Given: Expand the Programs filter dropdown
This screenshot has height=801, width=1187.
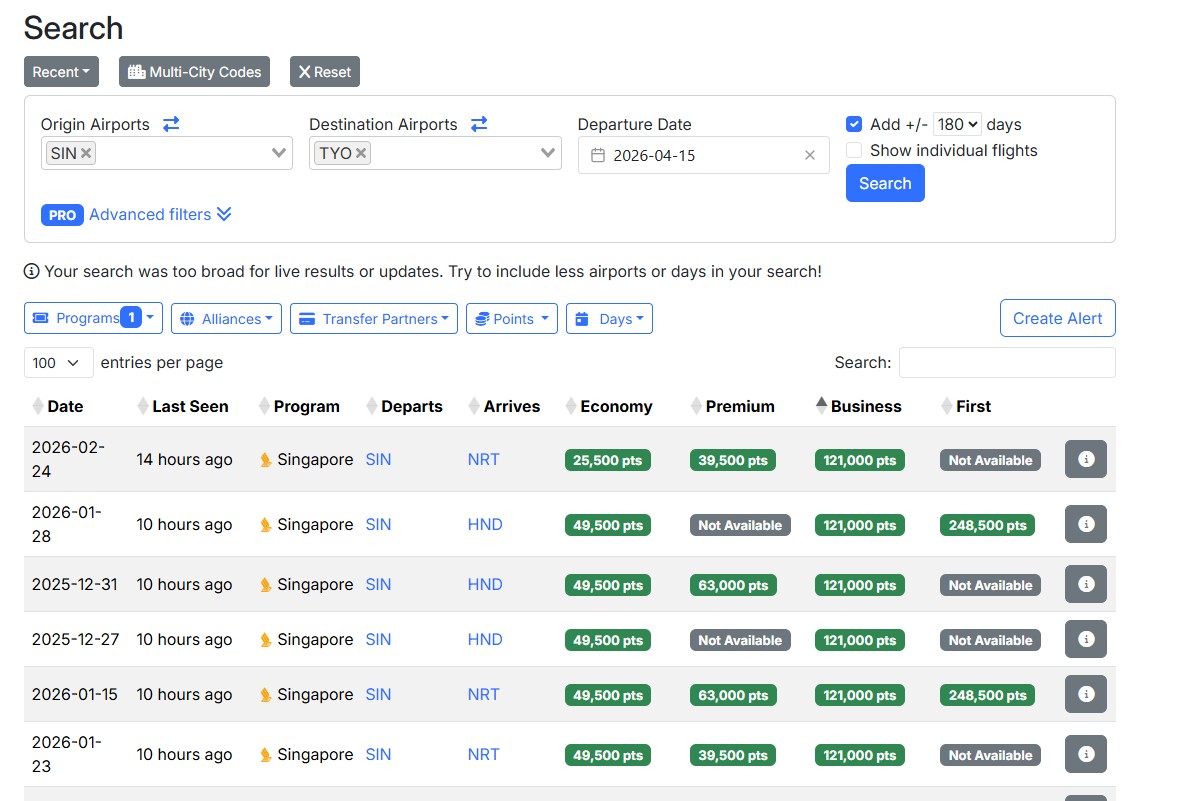Looking at the screenshot, I should [x=93, y=318].
